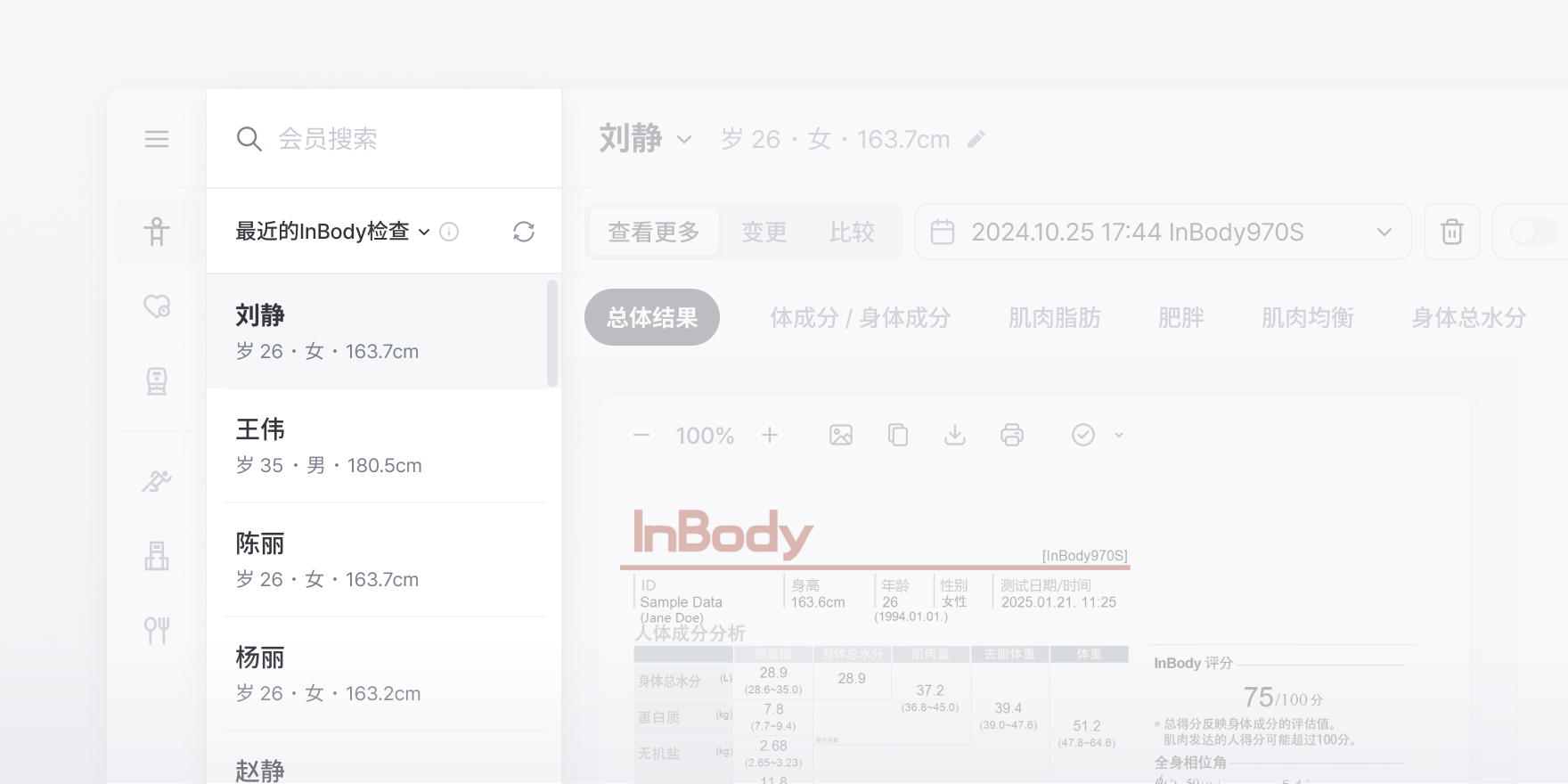This screenshot has width=1568, height=784.
Task: Click the pencil edit icon beside 163.7cm
Action: click(976, 139)
